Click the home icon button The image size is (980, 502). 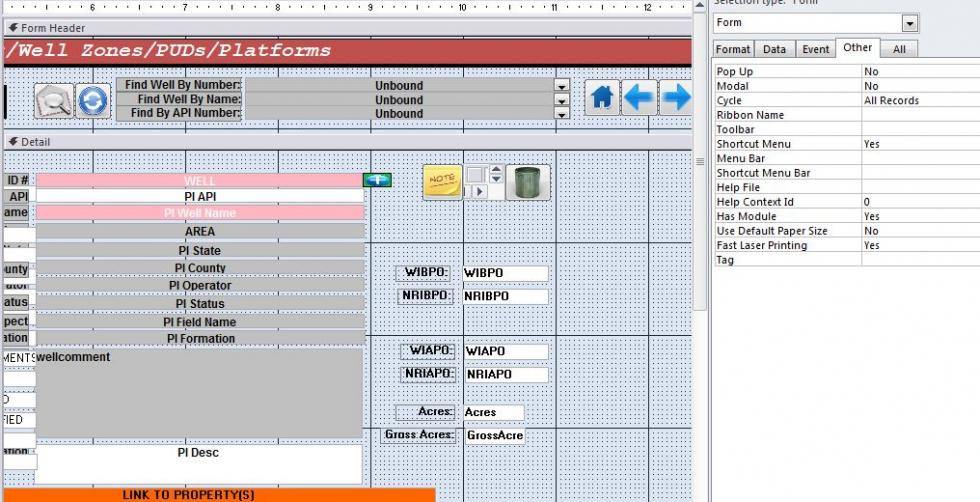602,98
